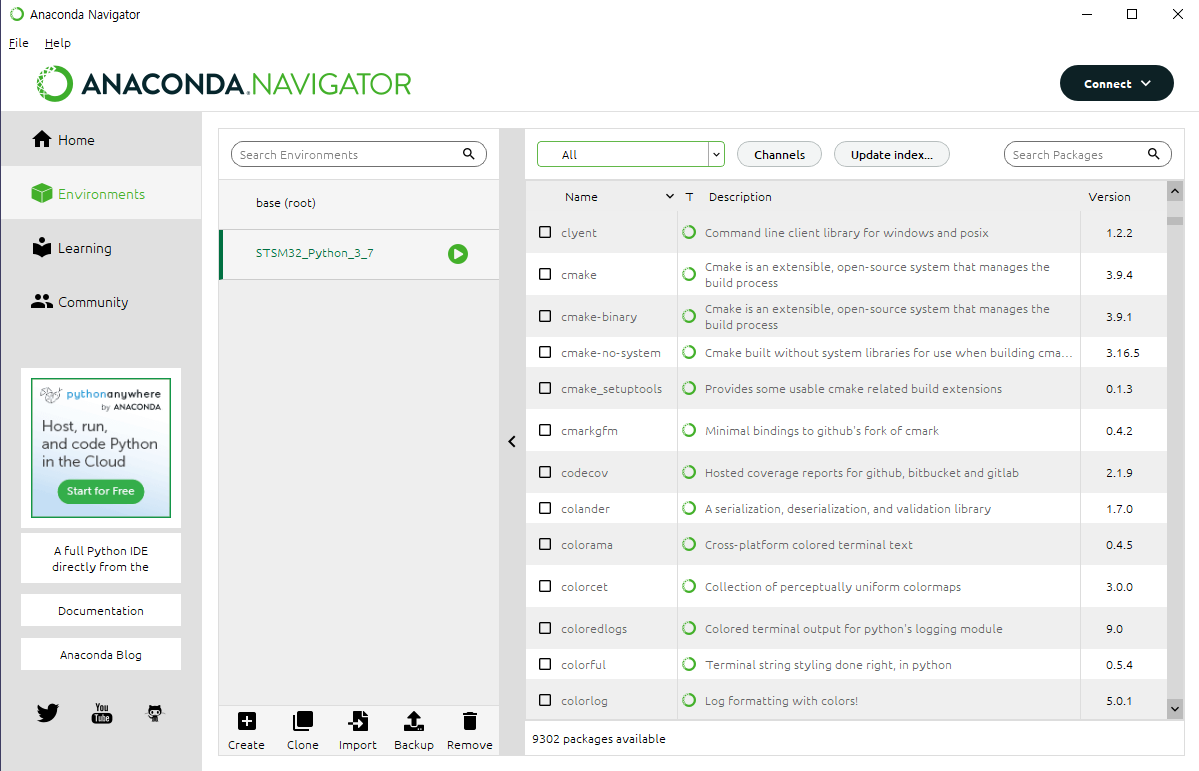Image resolution: width=1199 pixels, height=771 pixels.
Task: Check the codecov package checkbox
Action: [544, 472]
